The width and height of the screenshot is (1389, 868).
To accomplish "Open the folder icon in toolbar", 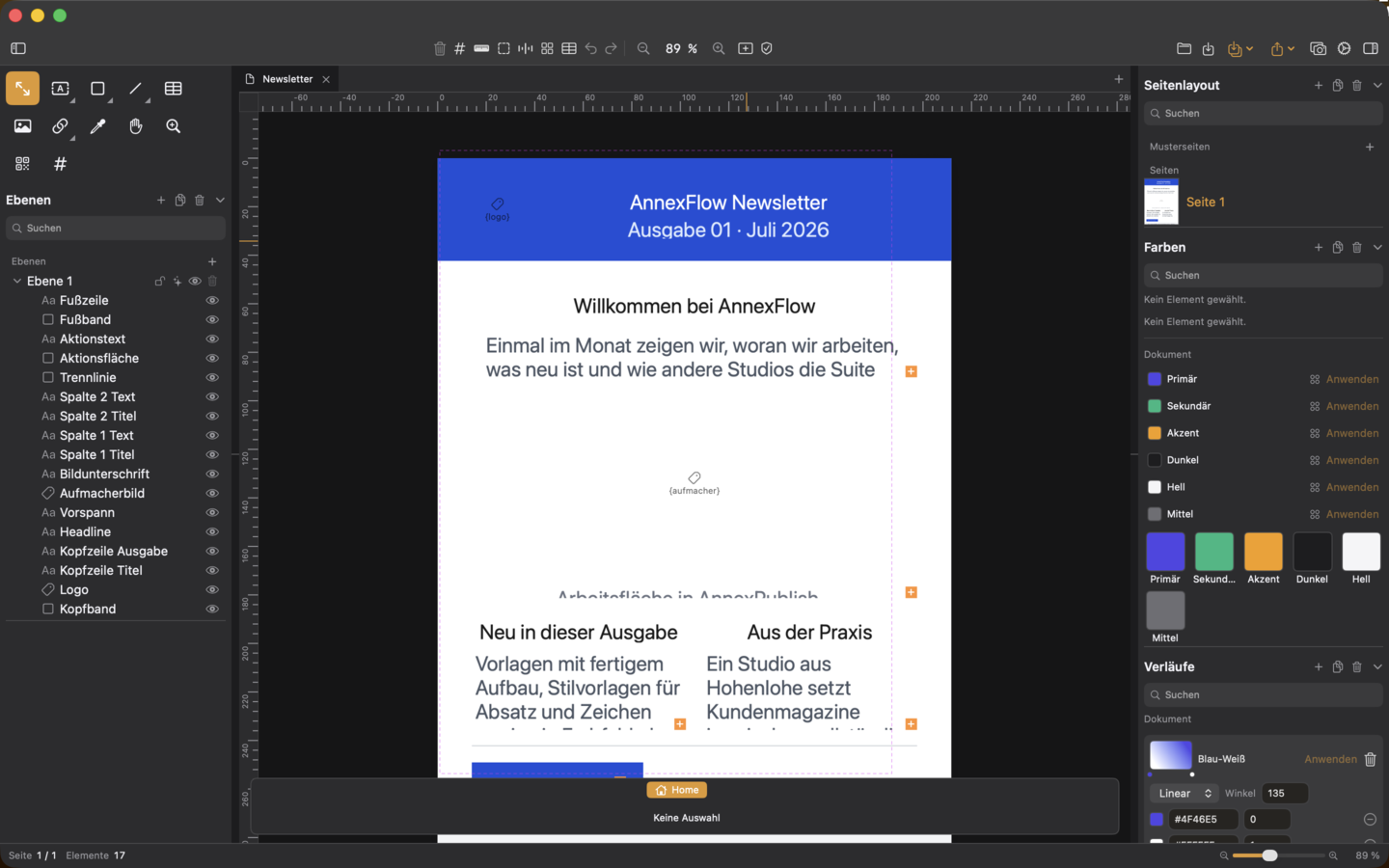I will pyautogui.click(x=1184, y=48).
